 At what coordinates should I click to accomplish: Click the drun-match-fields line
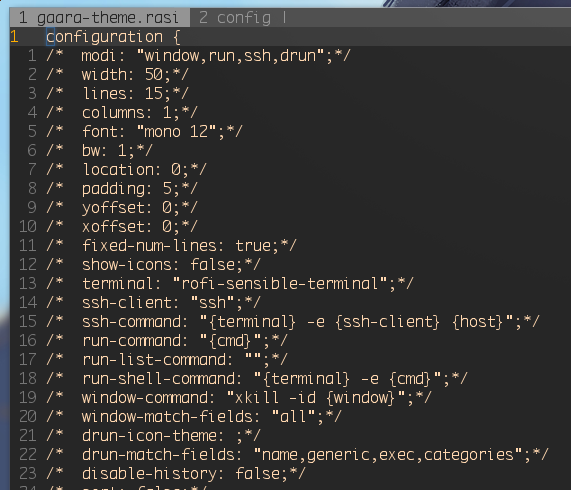(297, 454)
